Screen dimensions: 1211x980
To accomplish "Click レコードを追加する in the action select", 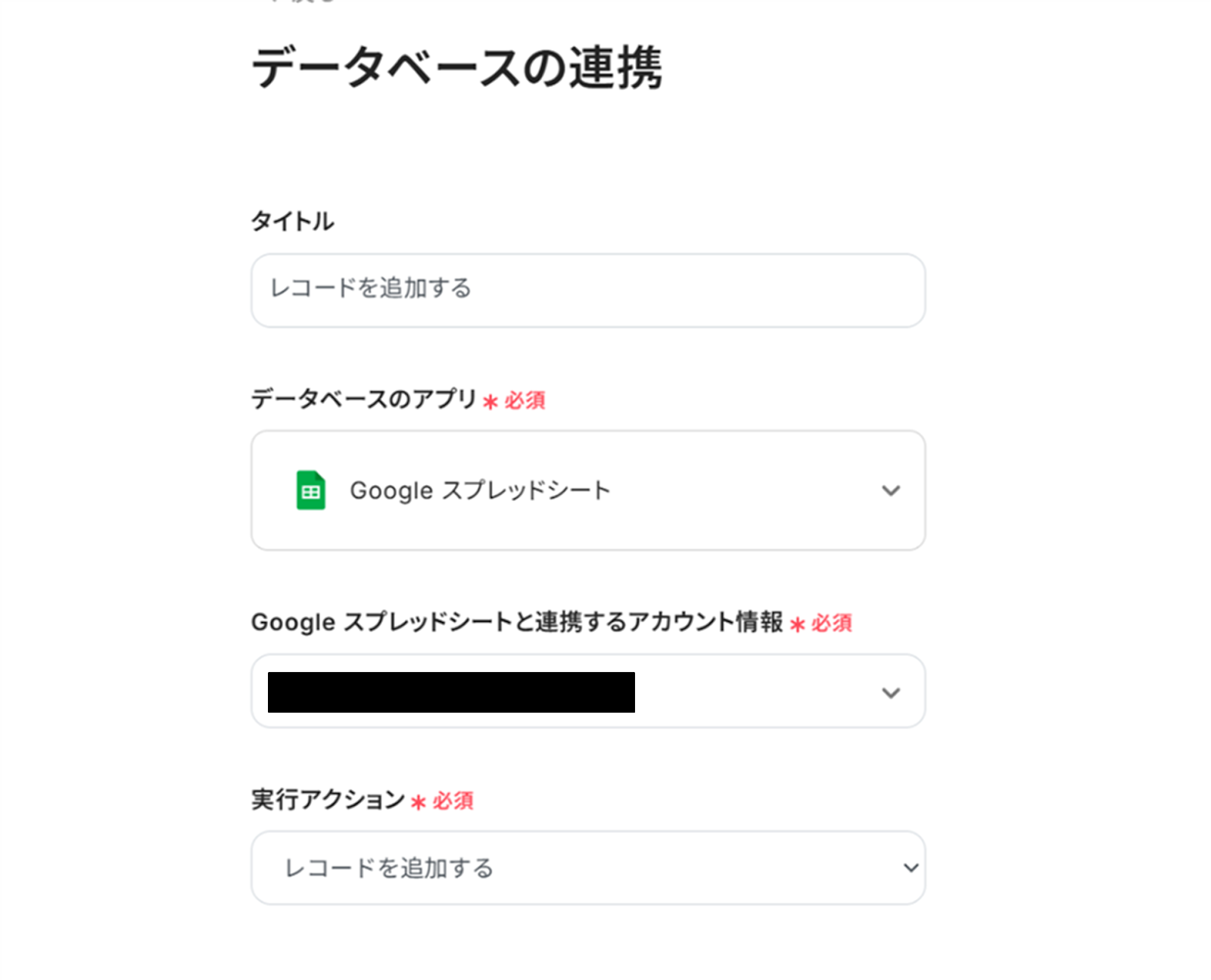I will [389, 868].
